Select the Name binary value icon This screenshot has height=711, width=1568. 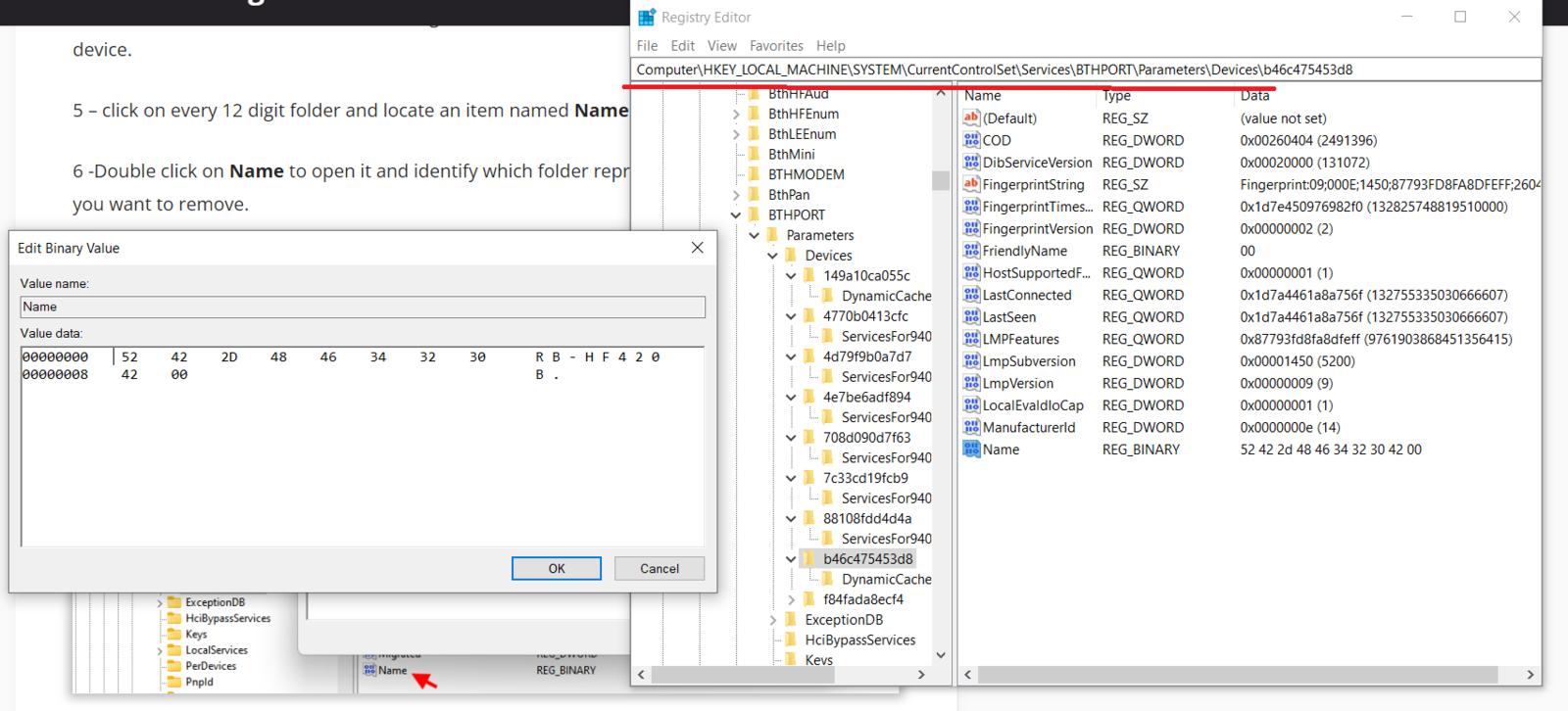tap(971, 450)
